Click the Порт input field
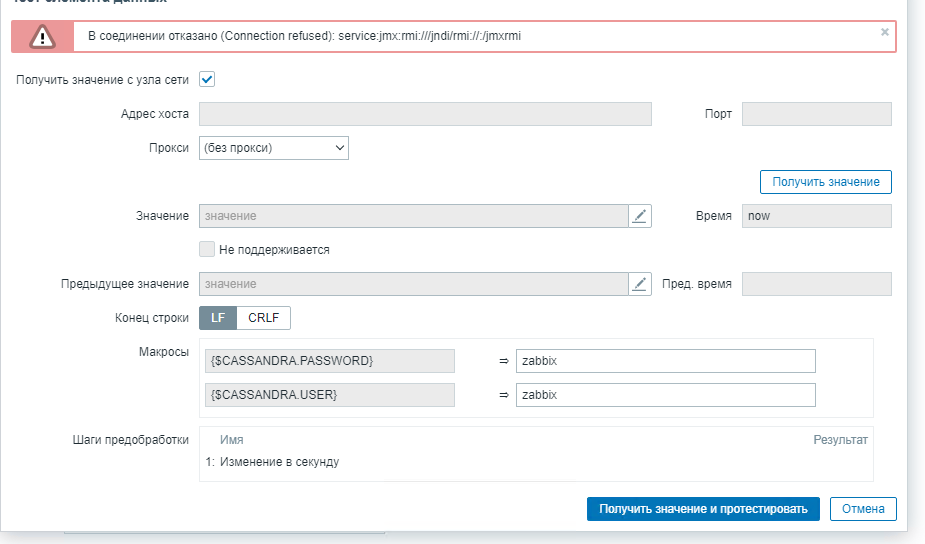 pos(816,114)
